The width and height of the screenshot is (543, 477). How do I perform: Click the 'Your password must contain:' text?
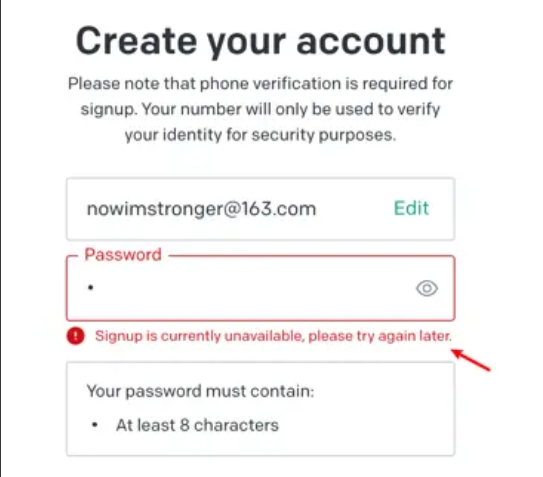coord(201,391)
